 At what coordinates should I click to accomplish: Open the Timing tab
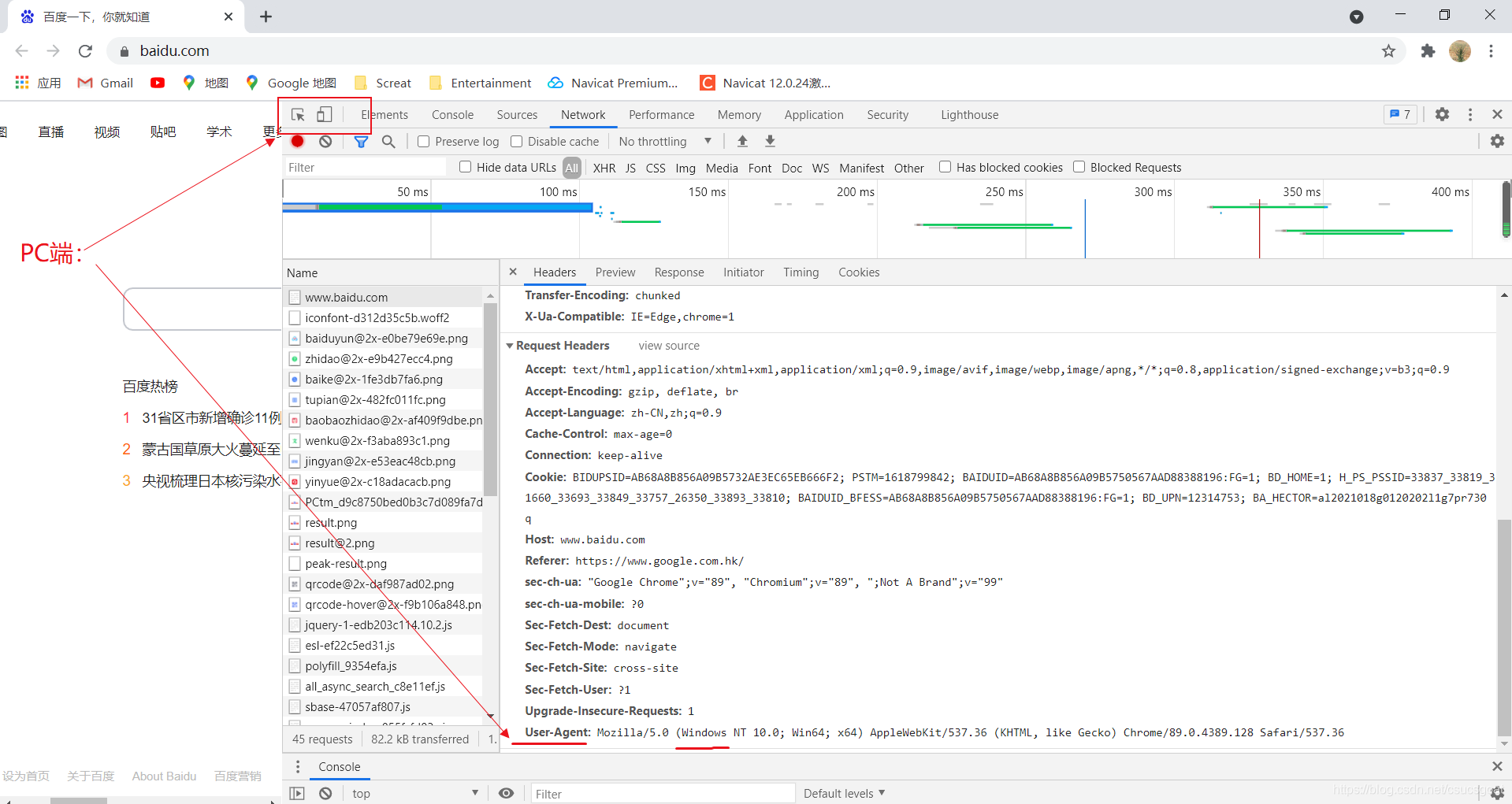click(801, 272)
